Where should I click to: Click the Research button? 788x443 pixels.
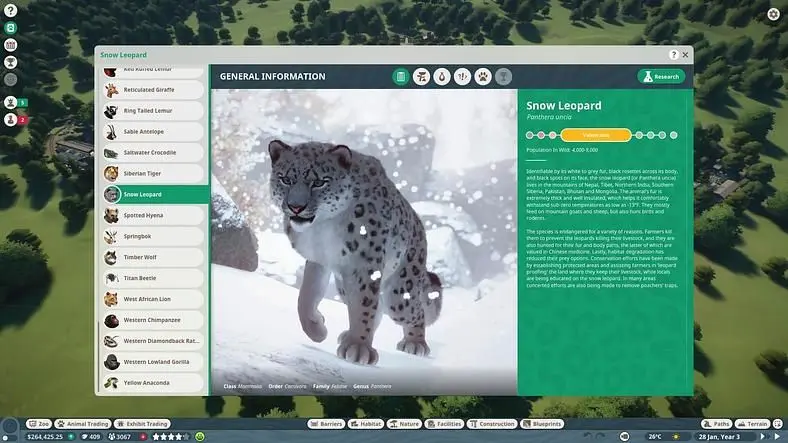pos(661,76)
